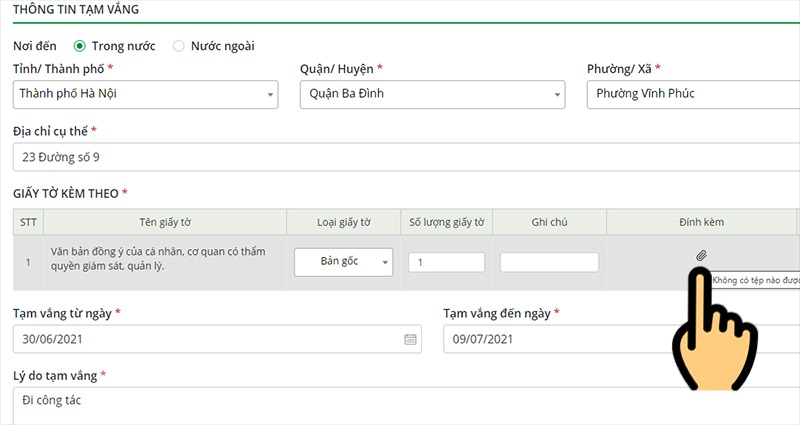Open calendar picker for Tạm vắng từ ngày
This screenshot has height=425, width=800.
(410, 339)
